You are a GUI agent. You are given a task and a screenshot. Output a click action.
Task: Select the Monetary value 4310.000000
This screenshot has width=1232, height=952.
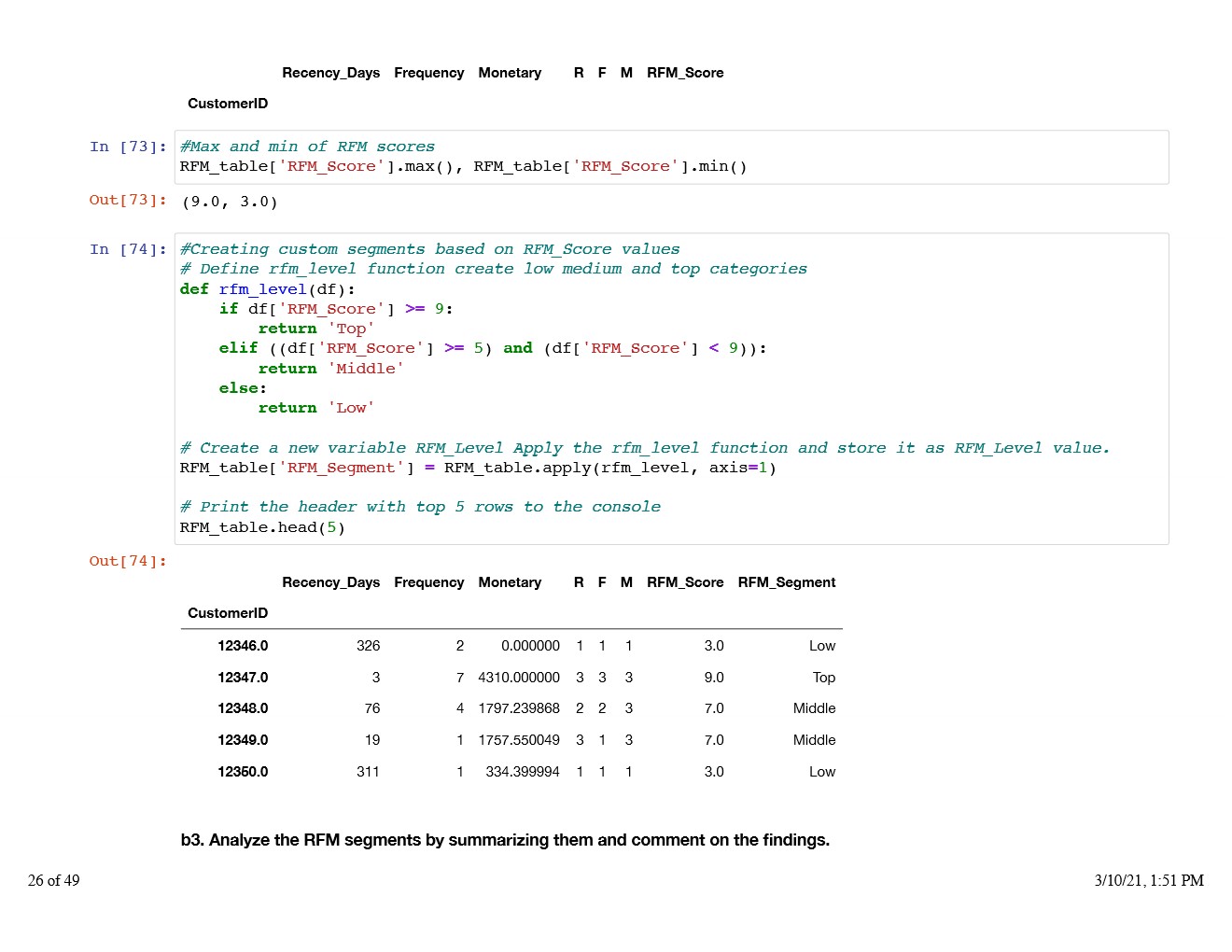click(x=519, y=678)
